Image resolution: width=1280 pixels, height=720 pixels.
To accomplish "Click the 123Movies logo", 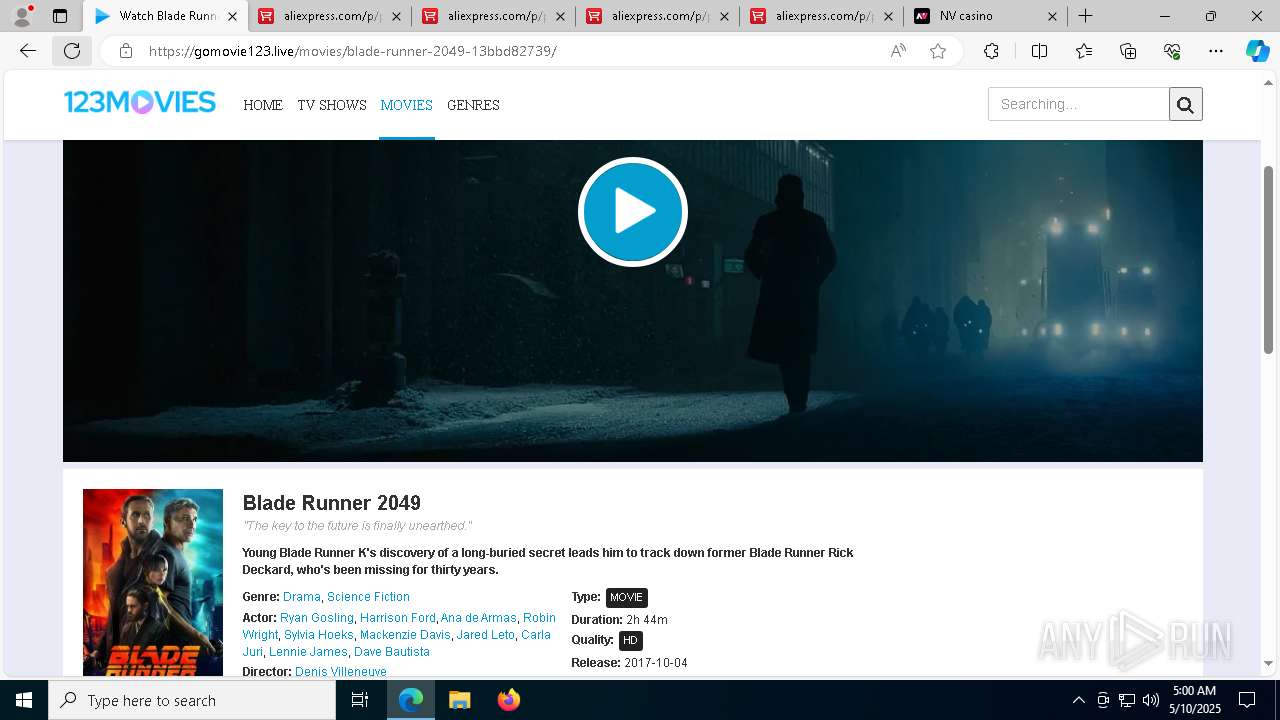I will (x=140, y=102).
